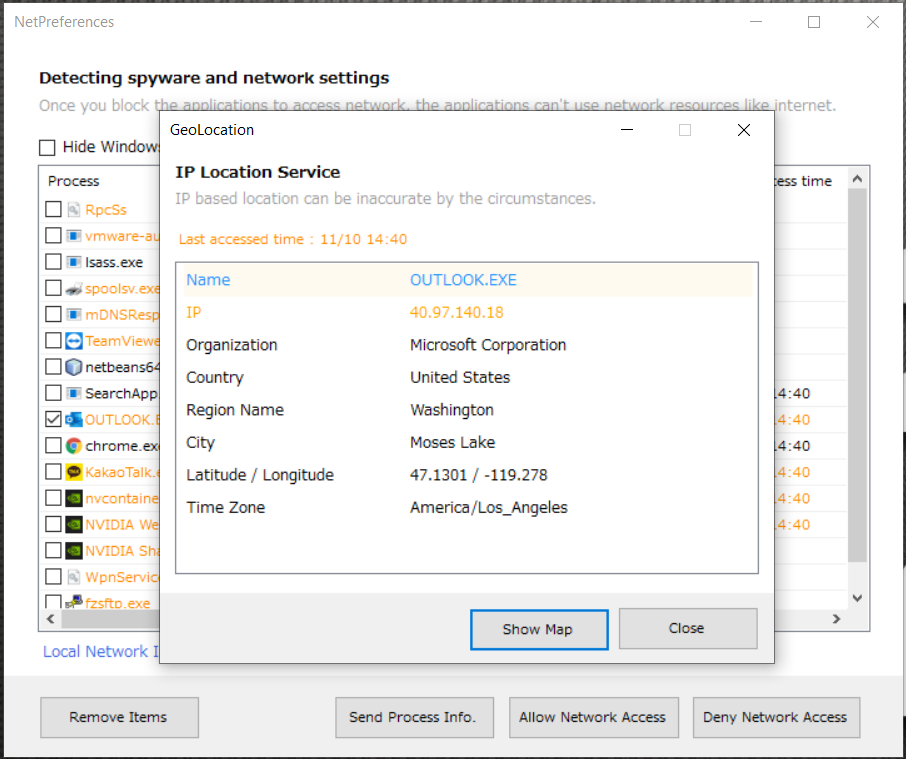Tick the spoolsv.exe checkbox

[x=53, y=288]
